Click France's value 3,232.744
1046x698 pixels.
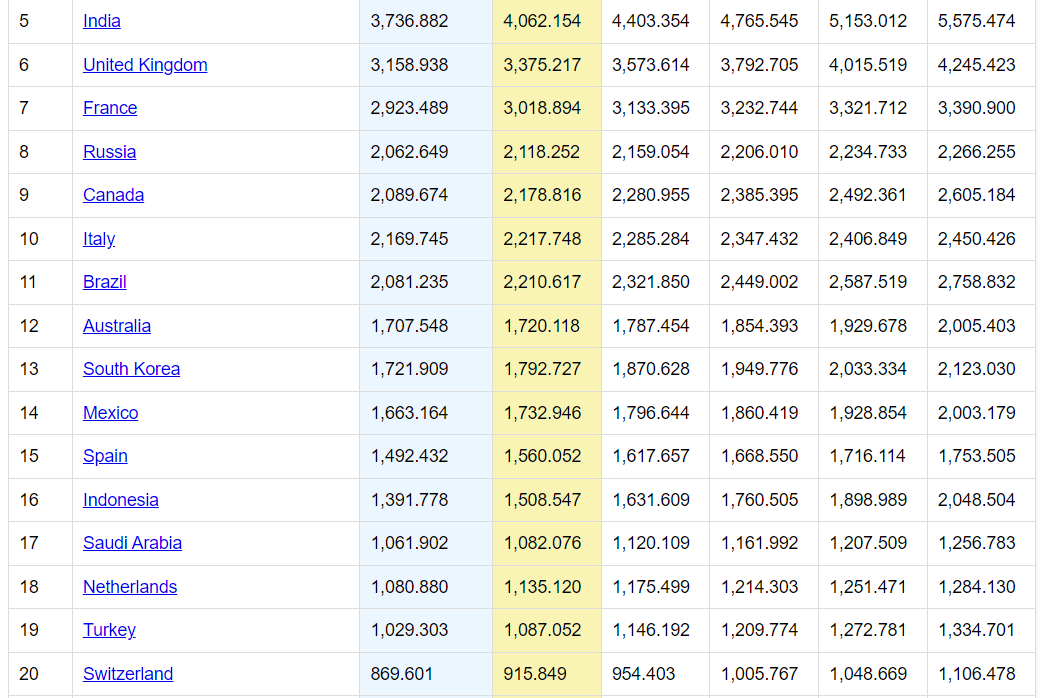point(759,108)
